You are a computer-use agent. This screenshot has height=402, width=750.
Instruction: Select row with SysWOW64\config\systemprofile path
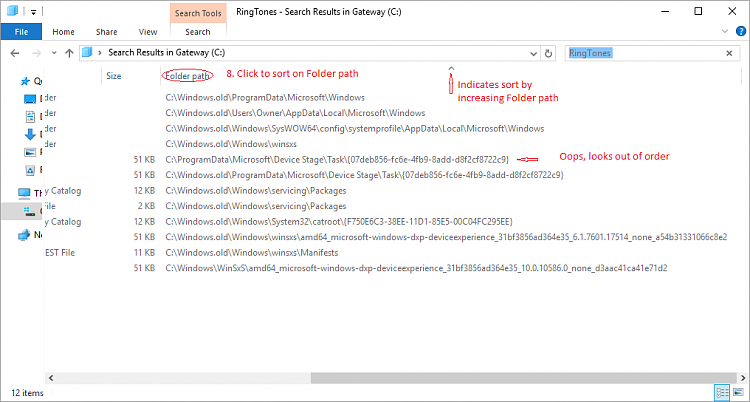390,128
